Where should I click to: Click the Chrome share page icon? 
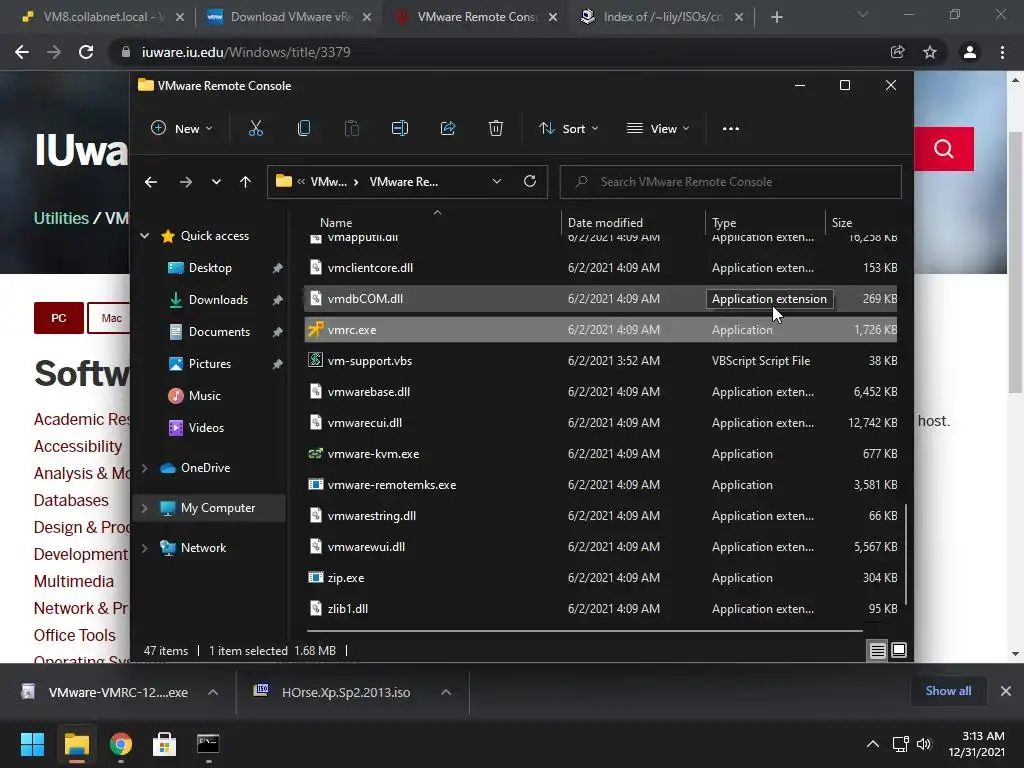(897, 52)
